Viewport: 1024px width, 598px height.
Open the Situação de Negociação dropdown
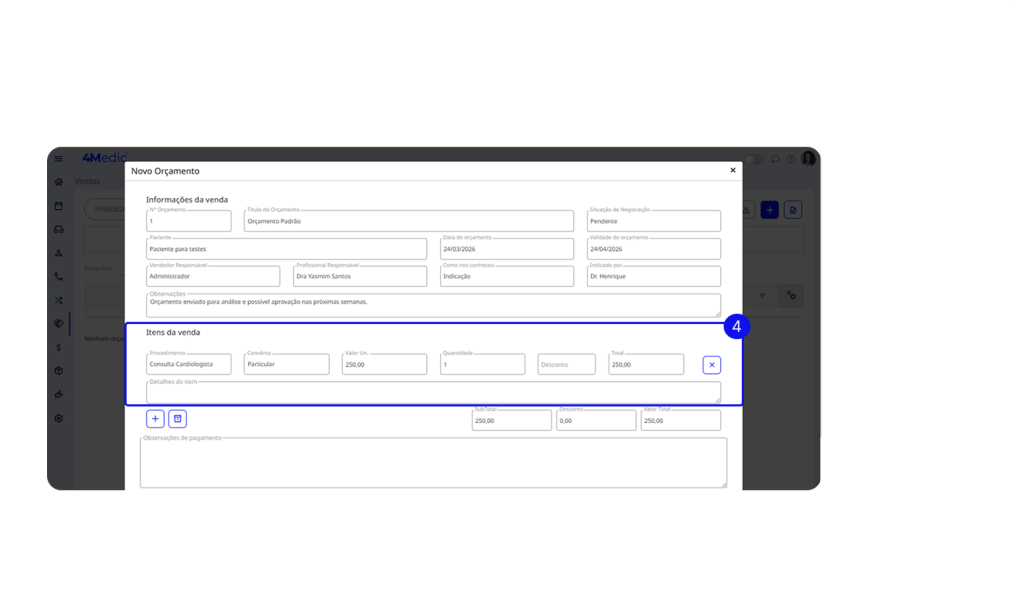click(653, 221)
